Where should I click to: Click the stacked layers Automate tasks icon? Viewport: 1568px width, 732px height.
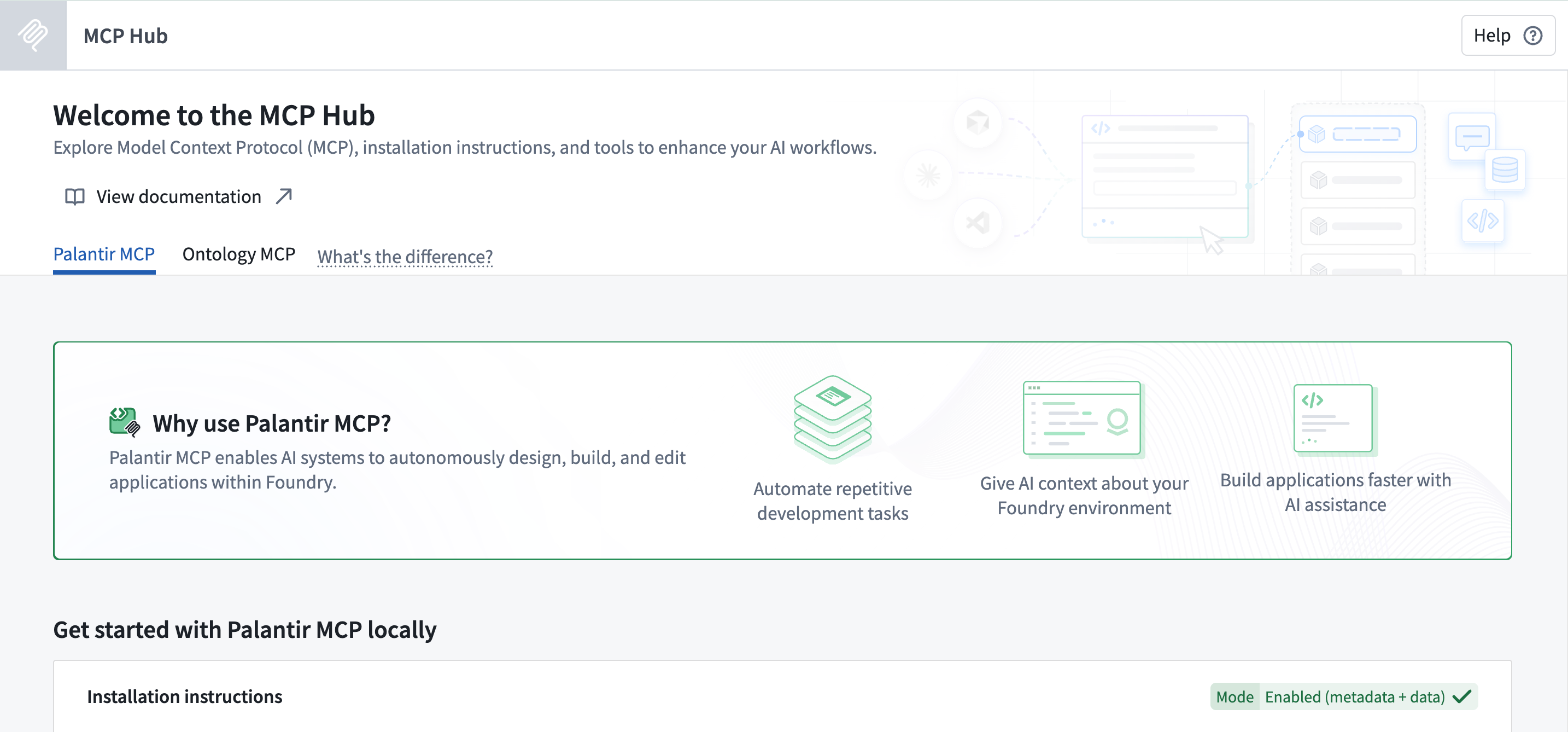[832, 419]
